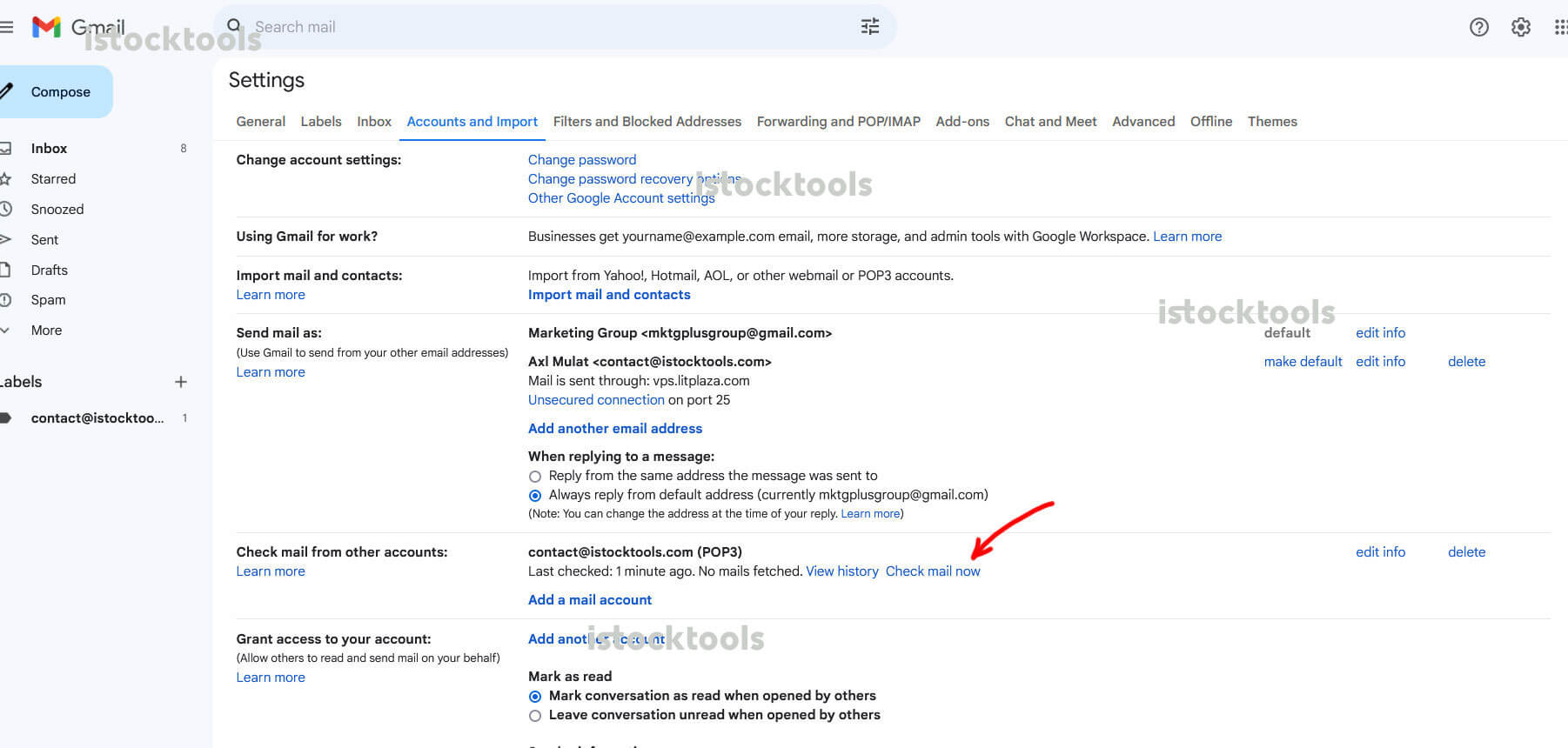
Task: Click Add another email address
Action: tap(615, 429)
